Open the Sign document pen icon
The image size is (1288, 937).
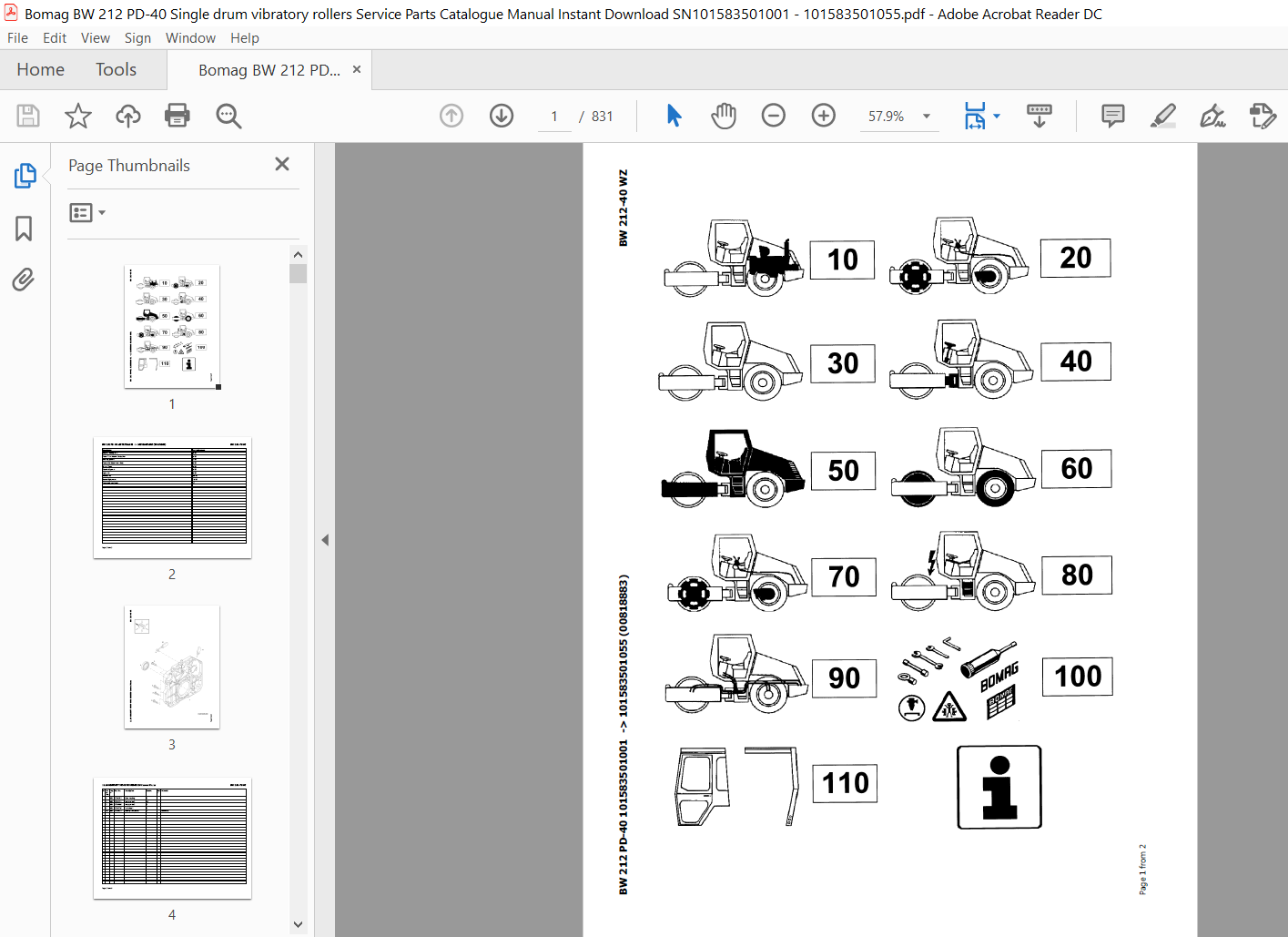tap(1212, 116)
